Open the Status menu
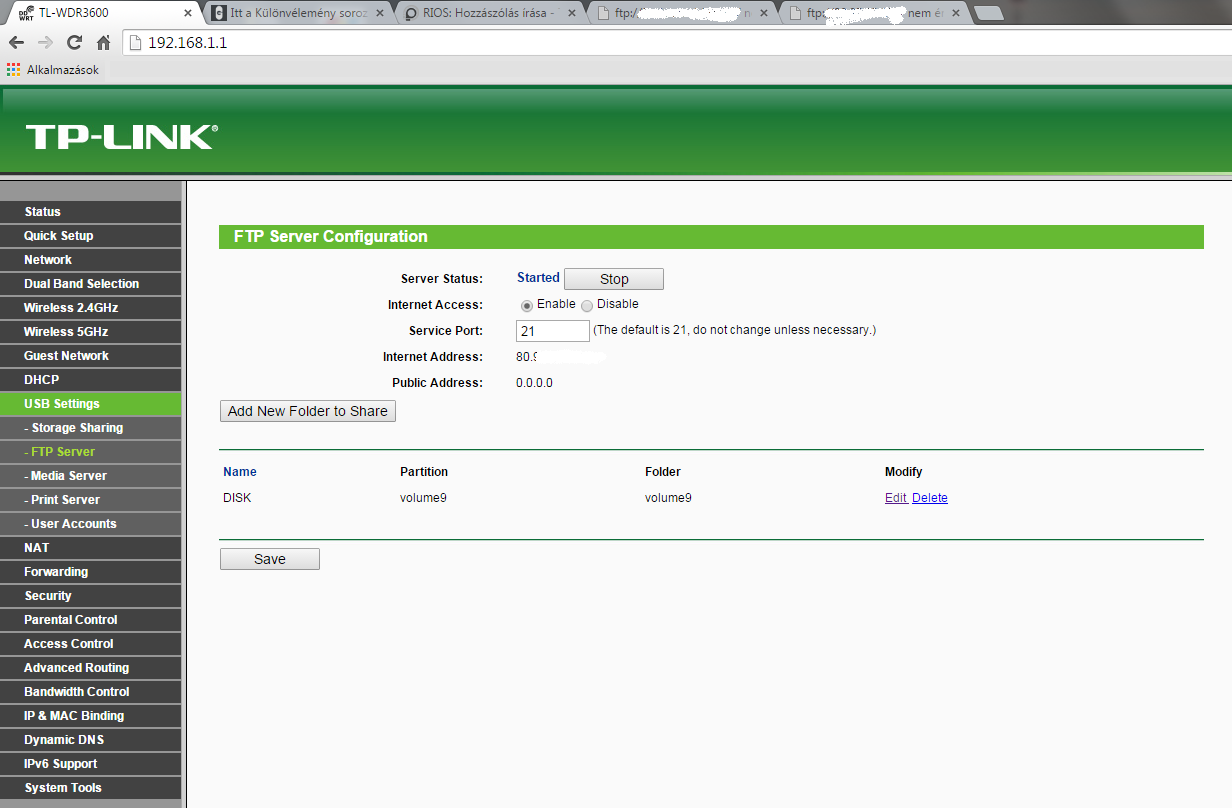 click(91, 212)
